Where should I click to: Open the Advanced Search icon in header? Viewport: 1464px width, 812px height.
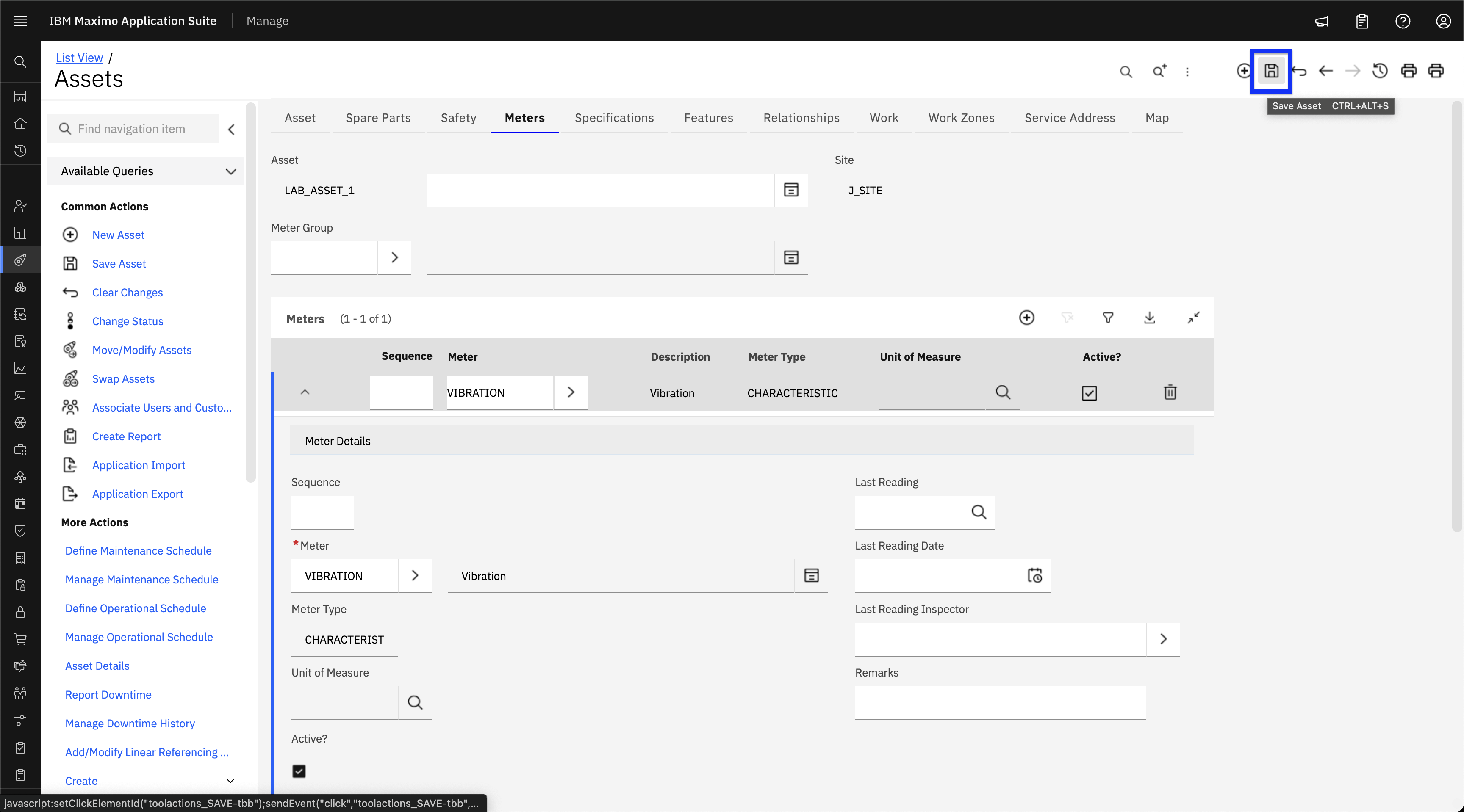click(1159, 72)
